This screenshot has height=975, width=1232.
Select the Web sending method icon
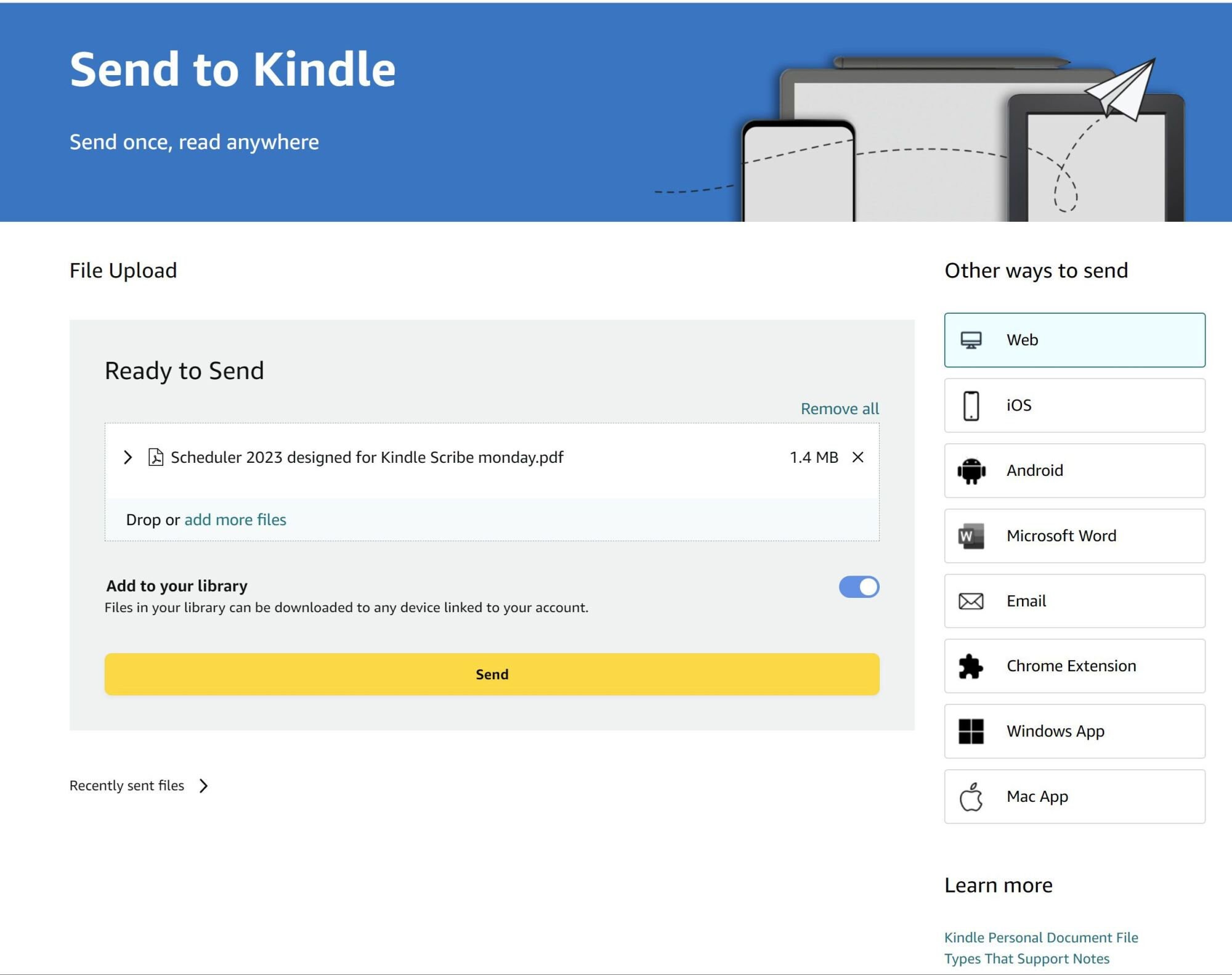click(972, 340)
